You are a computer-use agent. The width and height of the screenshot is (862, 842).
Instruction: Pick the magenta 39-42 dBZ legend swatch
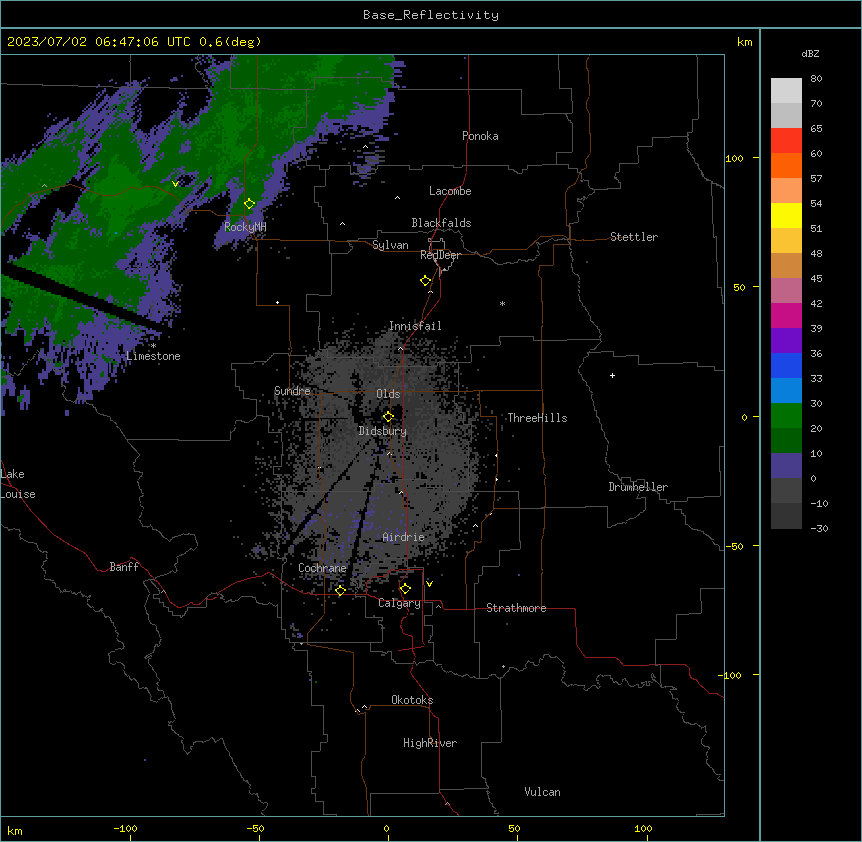(x=786, y=315)
